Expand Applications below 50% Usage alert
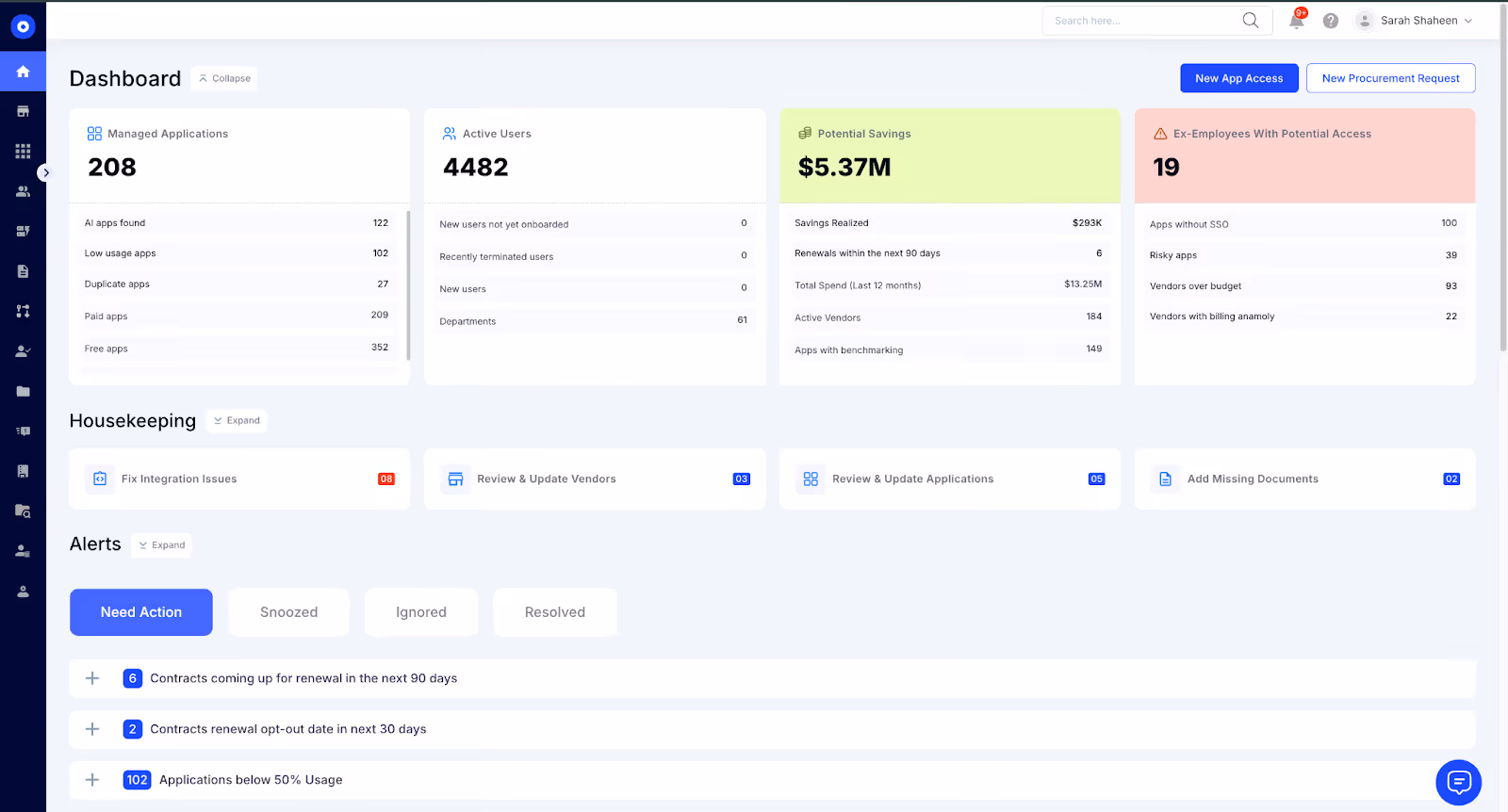 point(92,780)
